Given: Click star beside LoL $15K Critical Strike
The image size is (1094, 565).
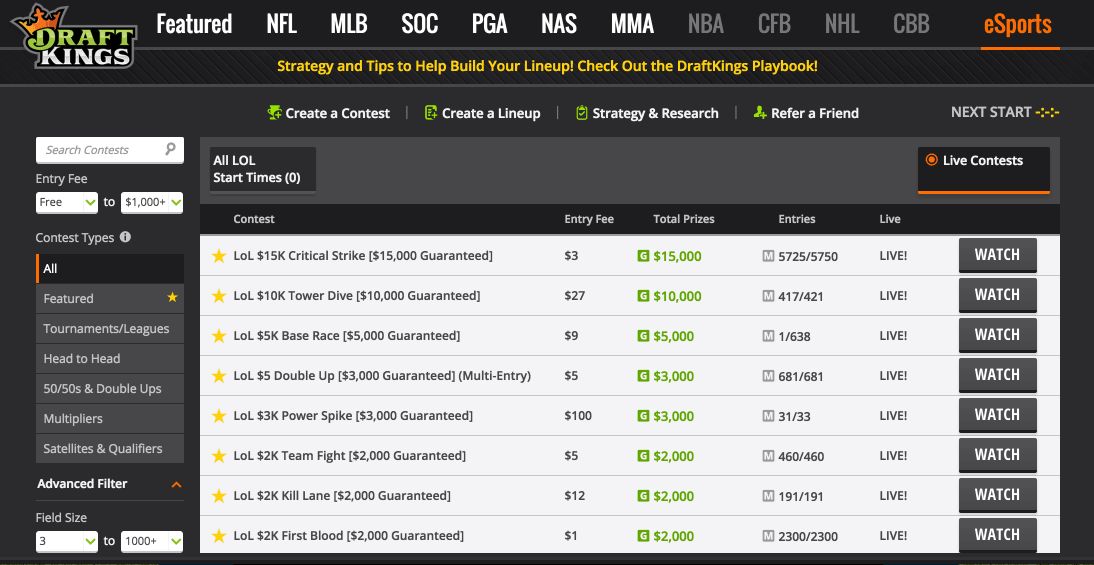Looking at the screenshot, I should pos(219,256).
